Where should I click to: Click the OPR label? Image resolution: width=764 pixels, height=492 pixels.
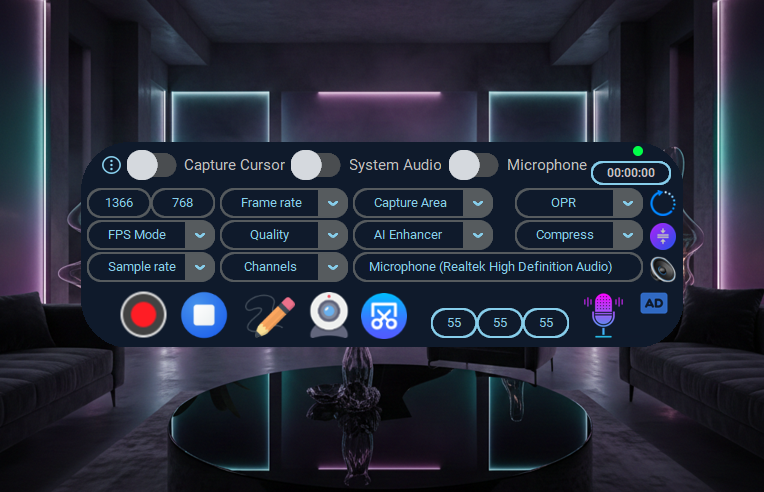[x=563, y=203]
